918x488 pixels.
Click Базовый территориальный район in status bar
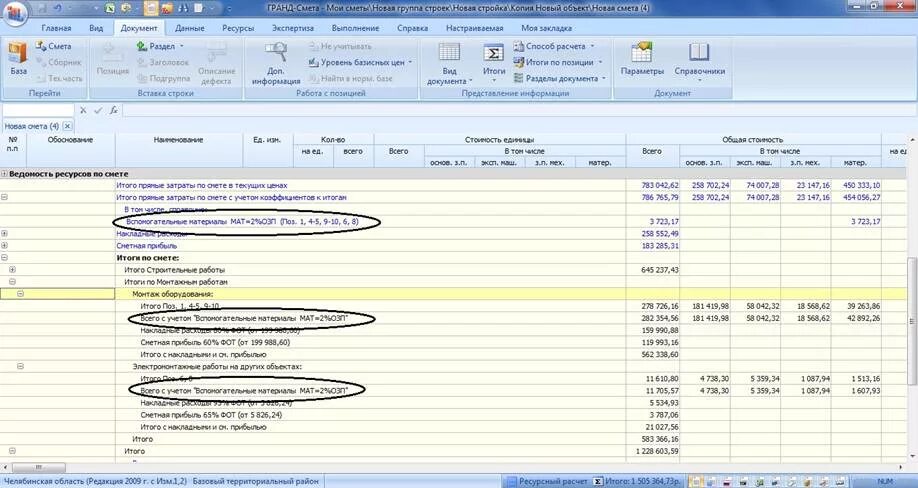255,482
